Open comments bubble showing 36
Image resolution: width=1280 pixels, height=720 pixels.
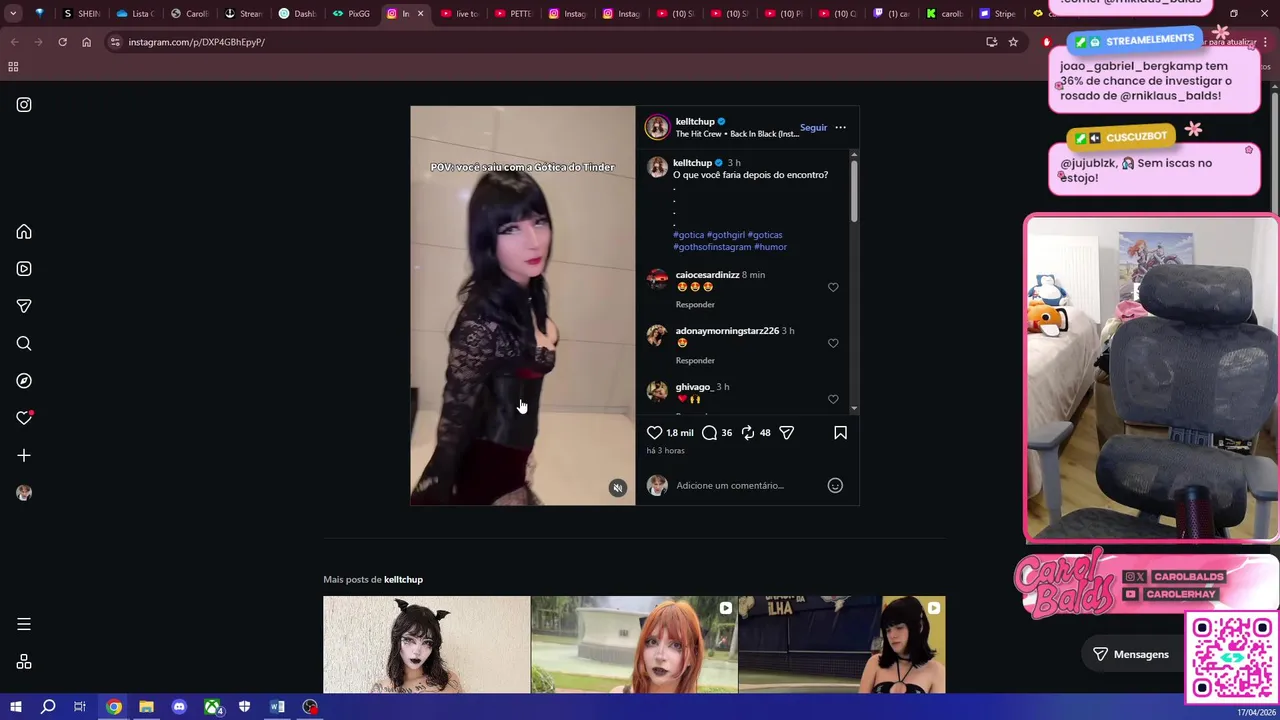[x=709, y=433]
